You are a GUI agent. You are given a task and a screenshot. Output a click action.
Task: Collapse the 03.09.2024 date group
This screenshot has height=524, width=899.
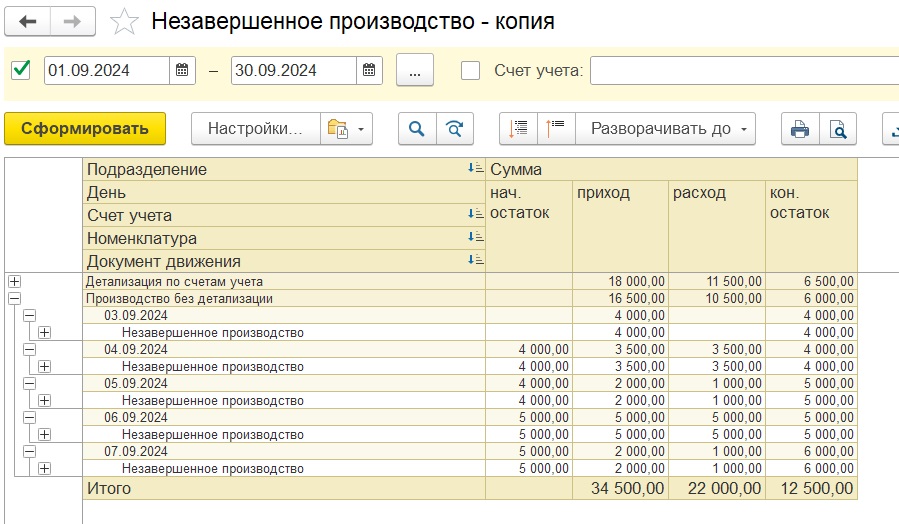pyautogui.click(x=29, y=315)
